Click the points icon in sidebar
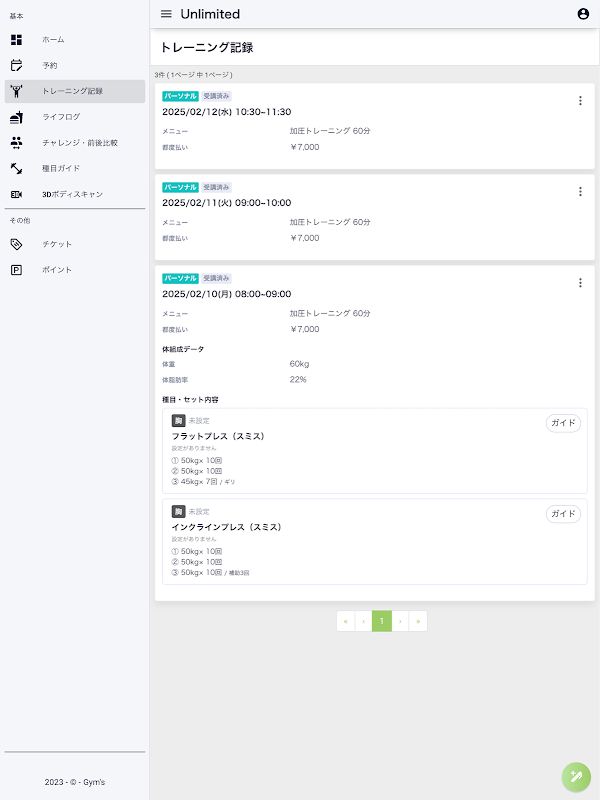The width and height of the screenshot is (600, 800). point(16,270)
